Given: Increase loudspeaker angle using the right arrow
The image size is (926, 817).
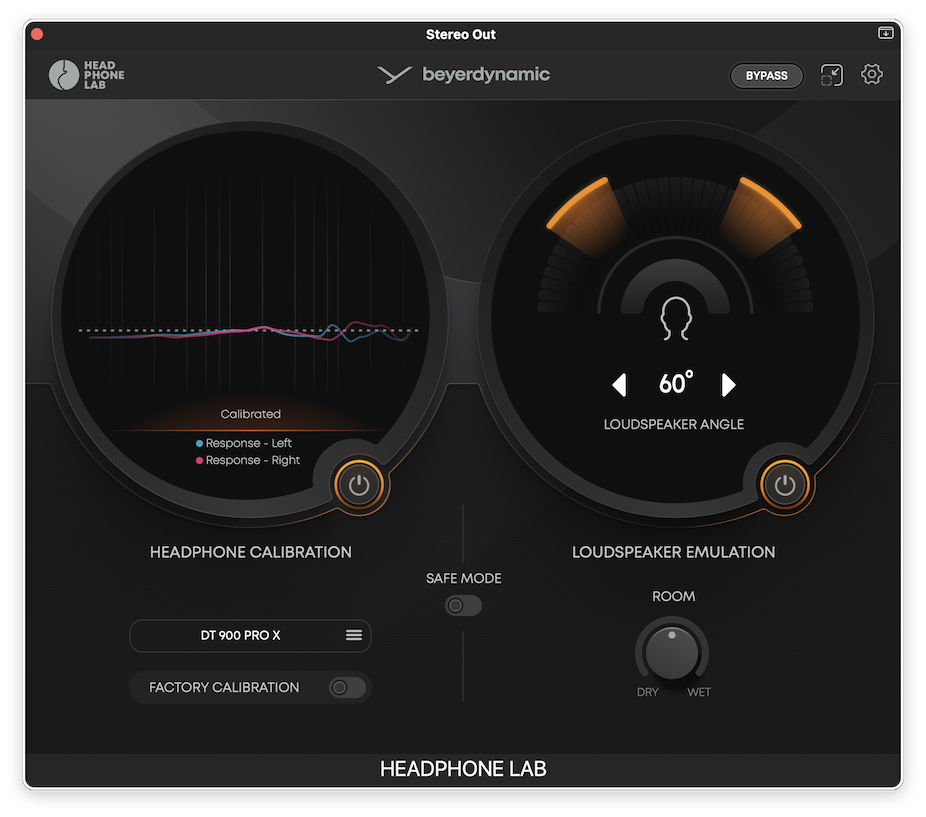Looking at the screenshot, I should (x=729, y=385).
